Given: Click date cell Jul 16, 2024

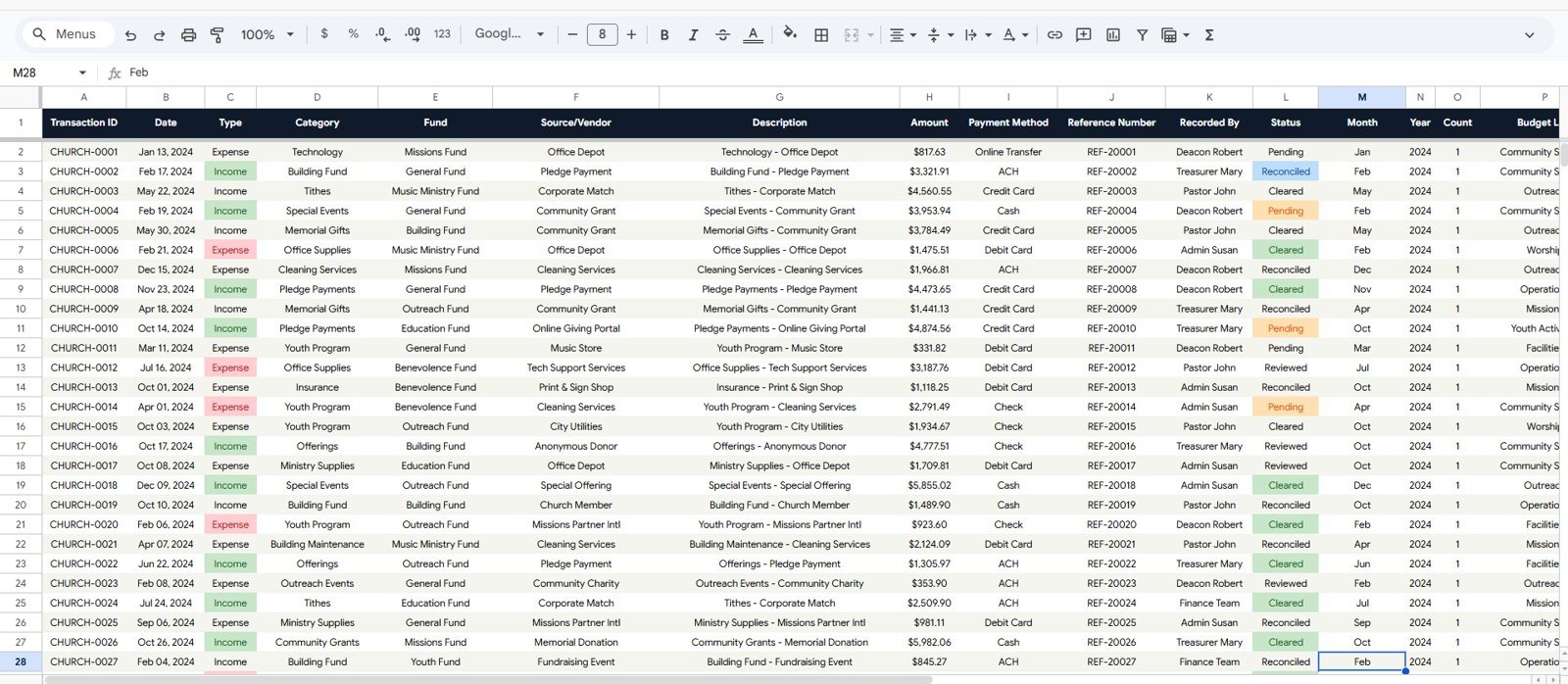Looking at the screenshot, I should point(166,367).
